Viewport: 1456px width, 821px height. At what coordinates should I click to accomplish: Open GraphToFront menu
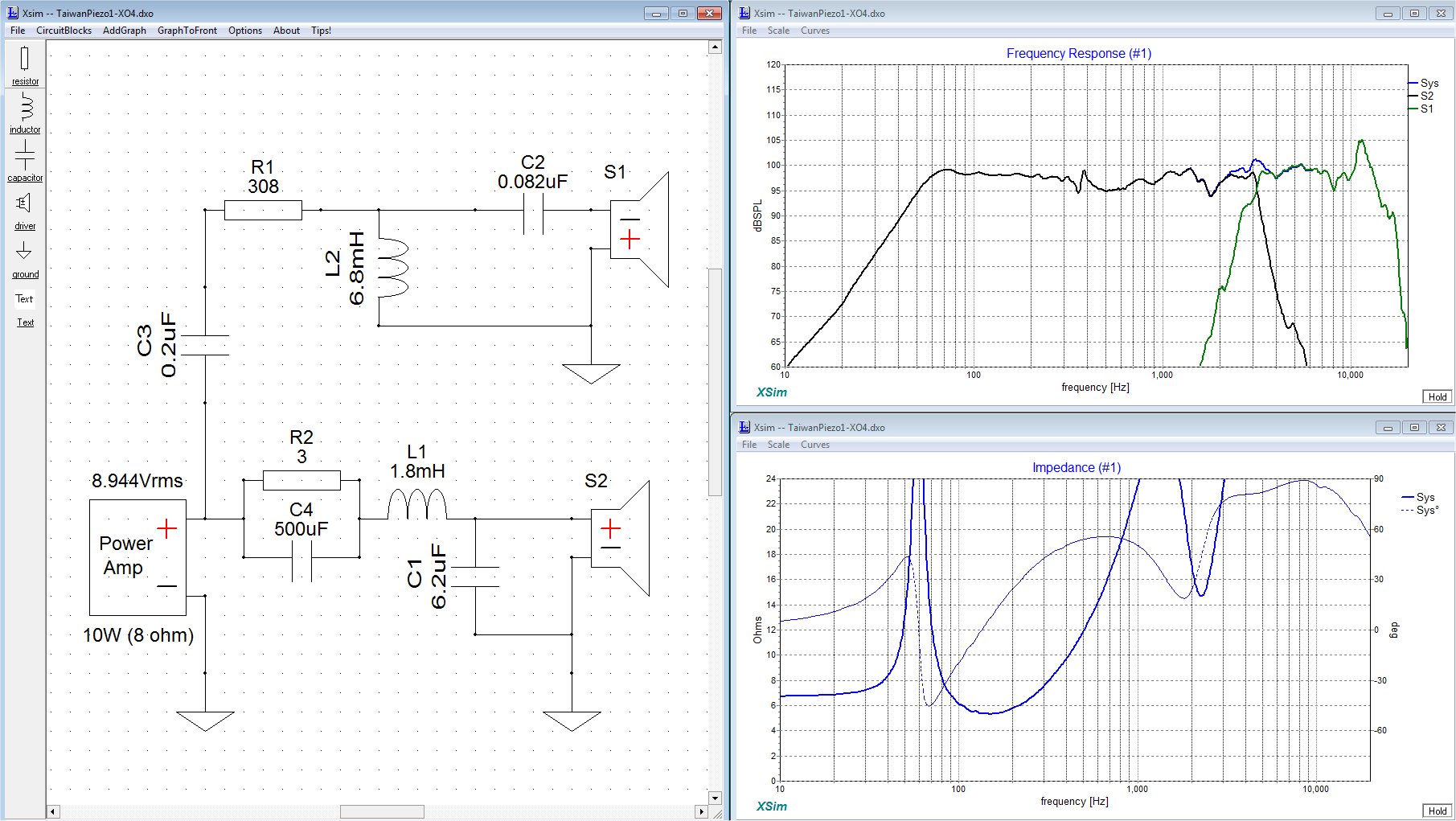click(x=187, y=31)
